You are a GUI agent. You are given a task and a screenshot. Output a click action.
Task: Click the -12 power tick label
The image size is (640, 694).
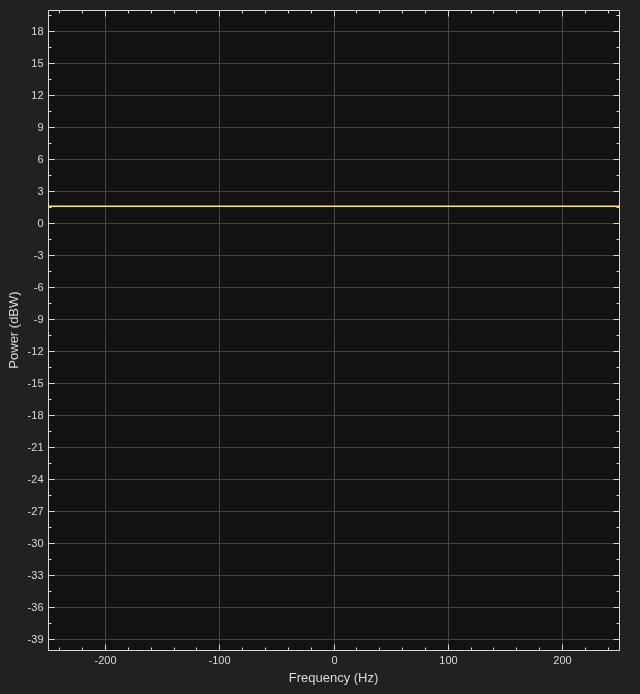[36, 351]
